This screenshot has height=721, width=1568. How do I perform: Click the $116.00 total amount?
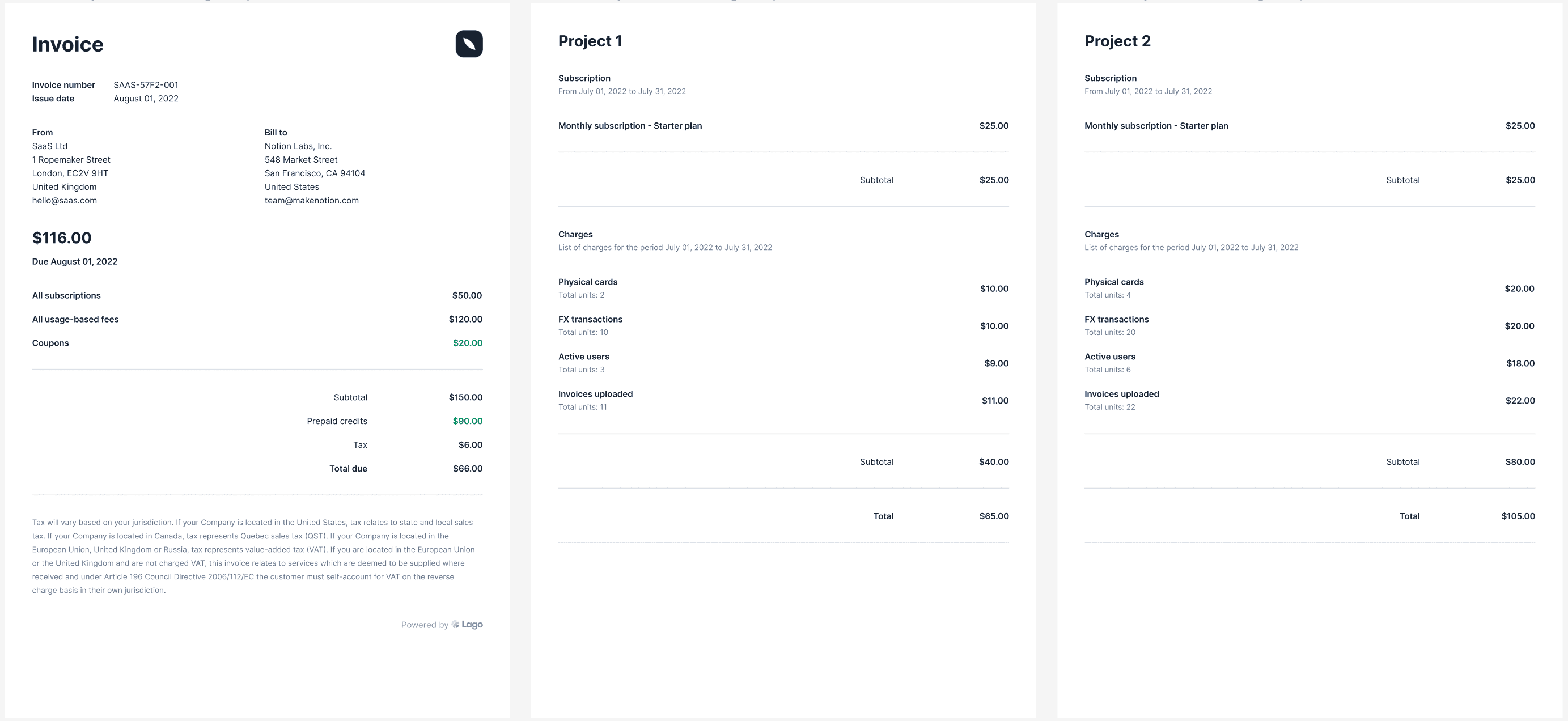tap(61, 238)
